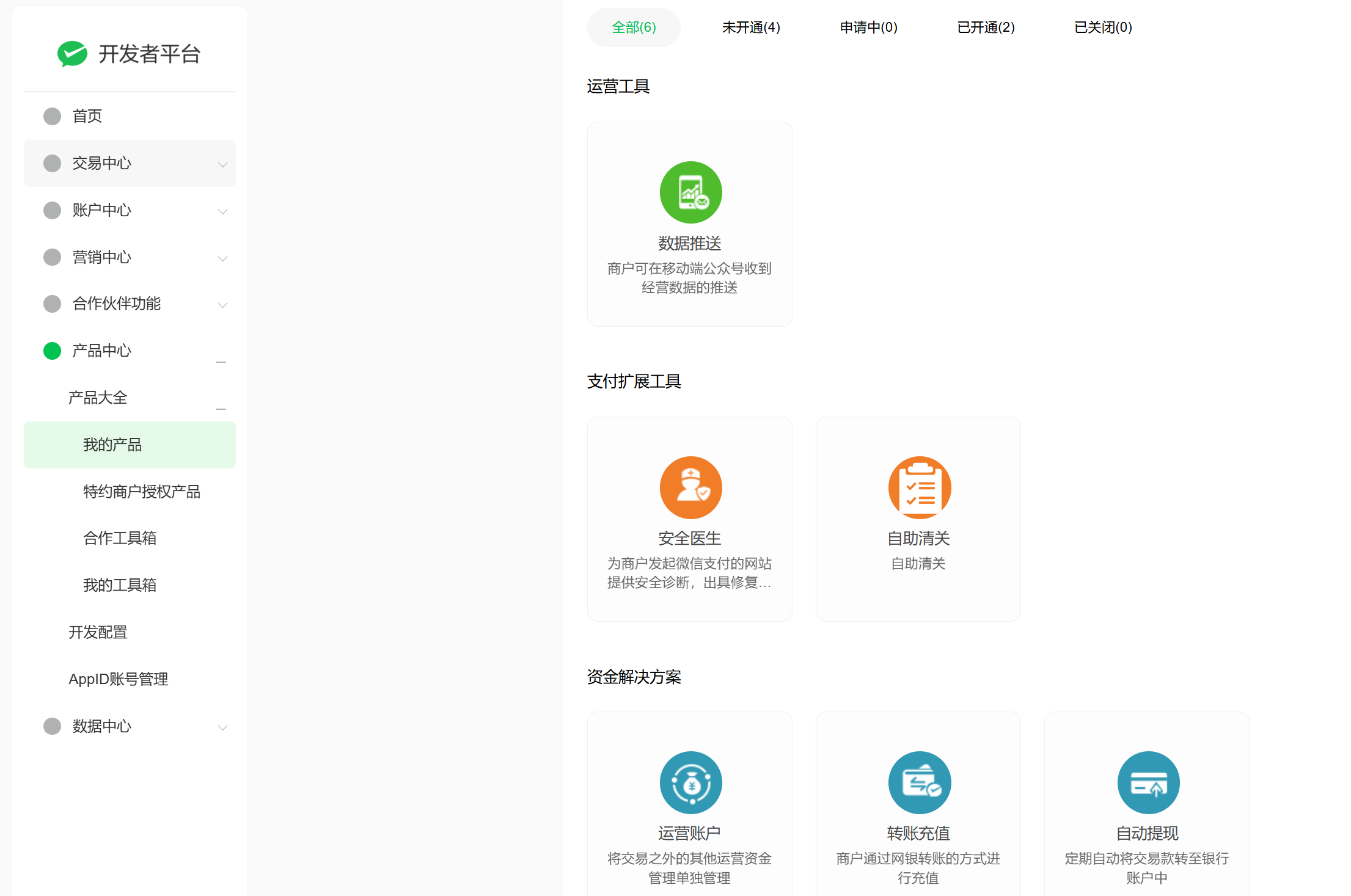
Task: Expand the 数据中心 chevron
Action: point(222,727)
